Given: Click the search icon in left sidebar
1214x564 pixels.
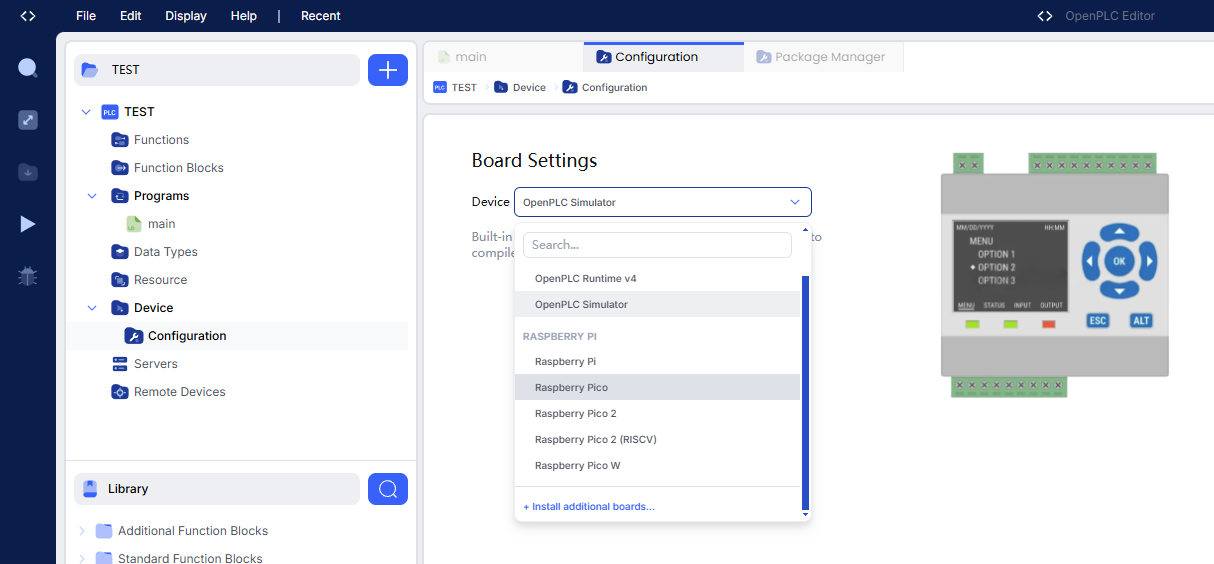Looking at the screenshot, I should 28,68.
